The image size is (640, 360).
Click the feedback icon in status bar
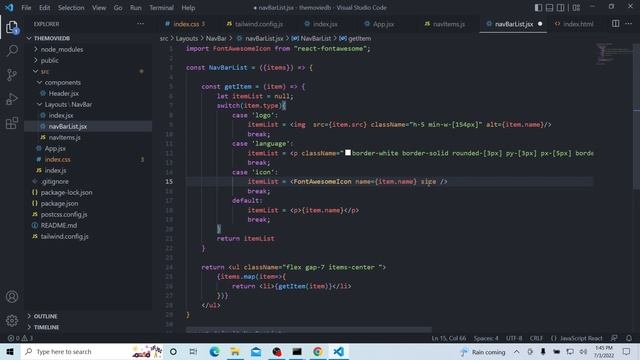pyautogui.click(x=614, y=338)
